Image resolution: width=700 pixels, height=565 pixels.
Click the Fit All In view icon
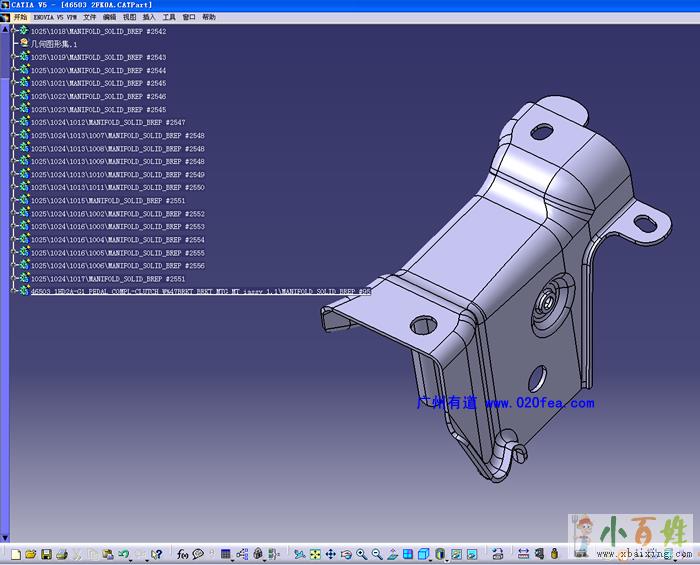[x=315, y=554]
